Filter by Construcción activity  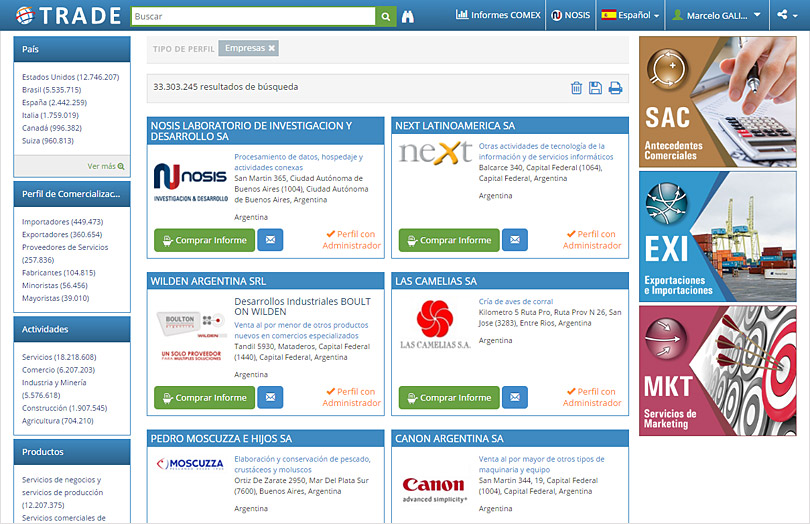click(65, 408)
